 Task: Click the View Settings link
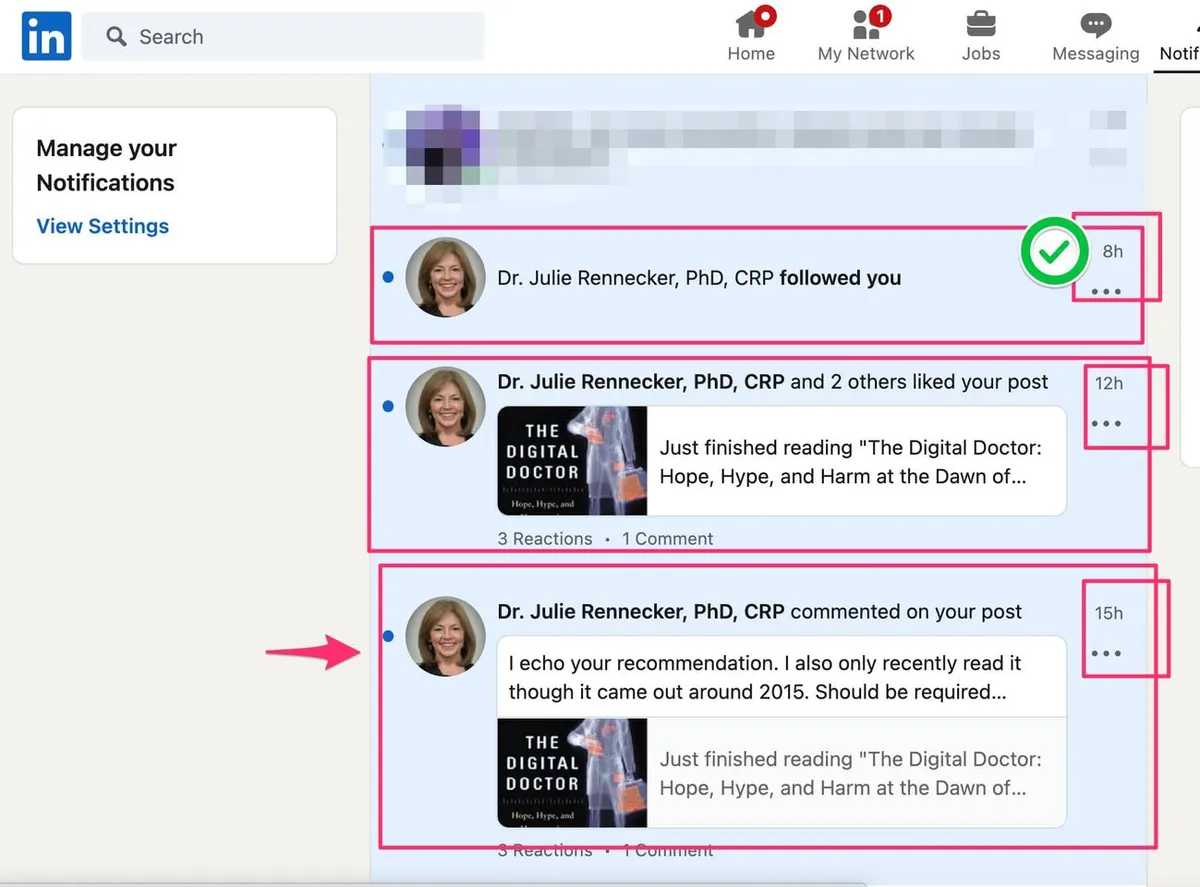pos(103,226)
